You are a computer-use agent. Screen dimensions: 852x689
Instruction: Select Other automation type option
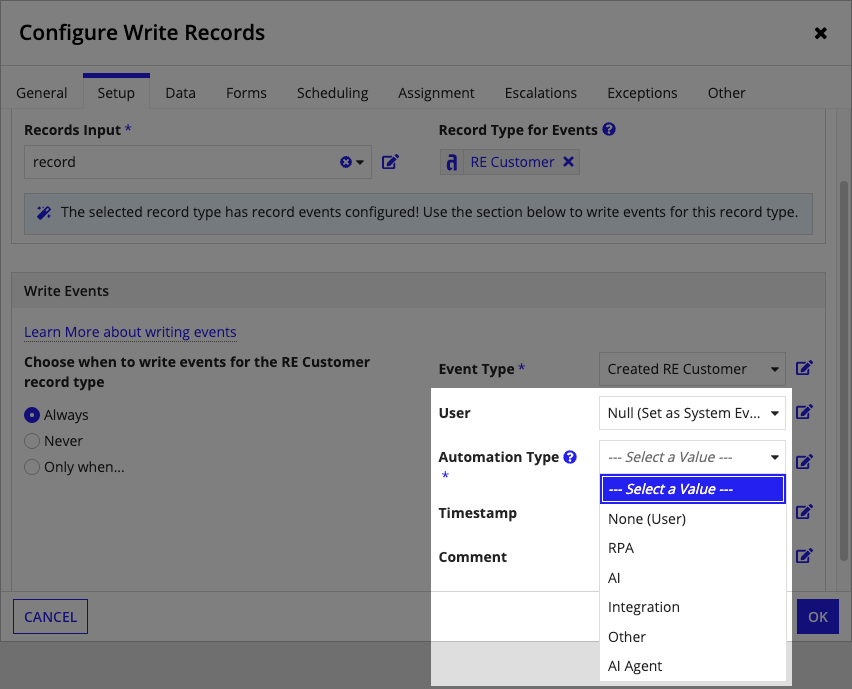tap(693, 637)
